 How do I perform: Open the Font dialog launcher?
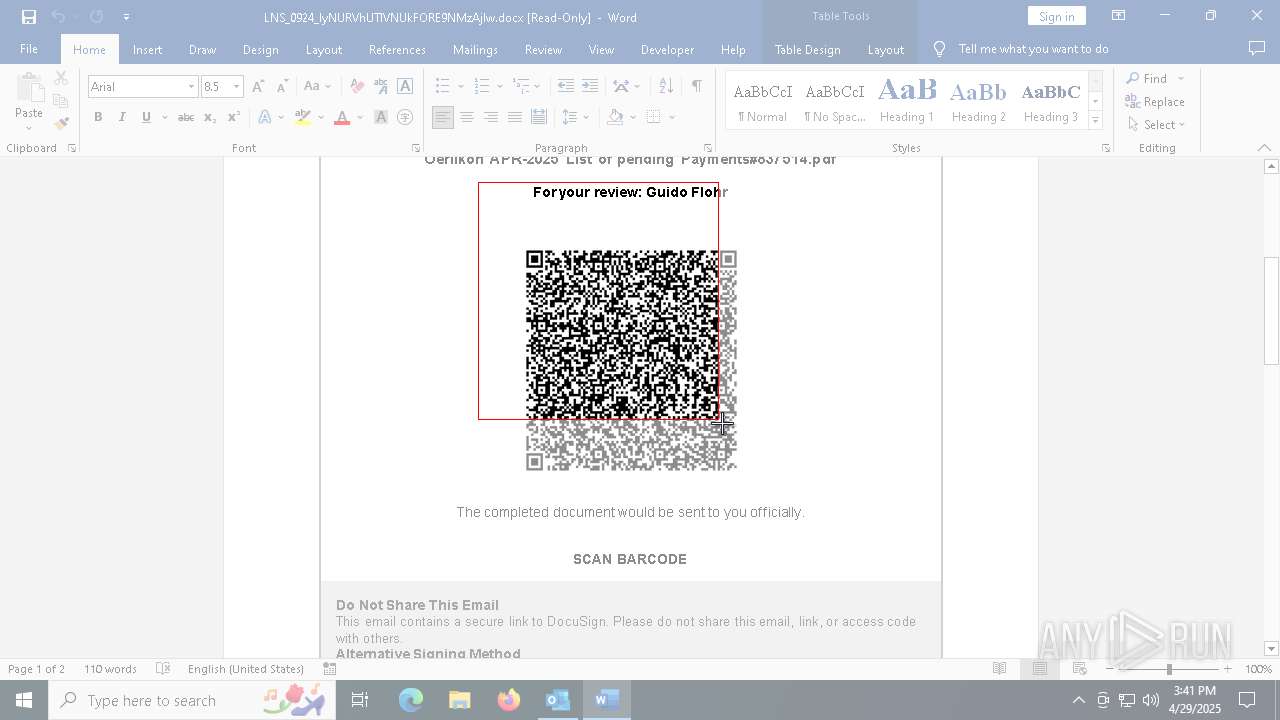(x=415, y=148)
